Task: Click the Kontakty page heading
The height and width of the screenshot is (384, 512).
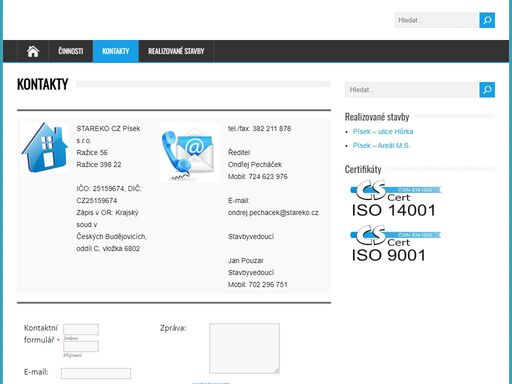Action: (43, 84)
